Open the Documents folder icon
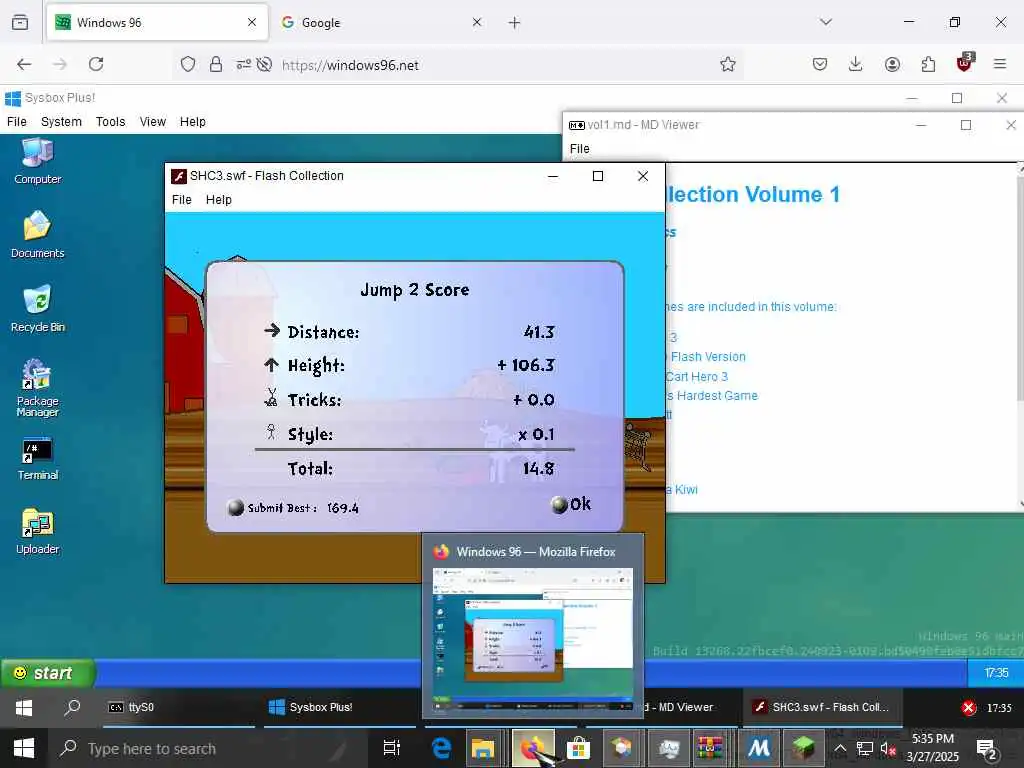1024x768 pixels. tap(37, 235)
